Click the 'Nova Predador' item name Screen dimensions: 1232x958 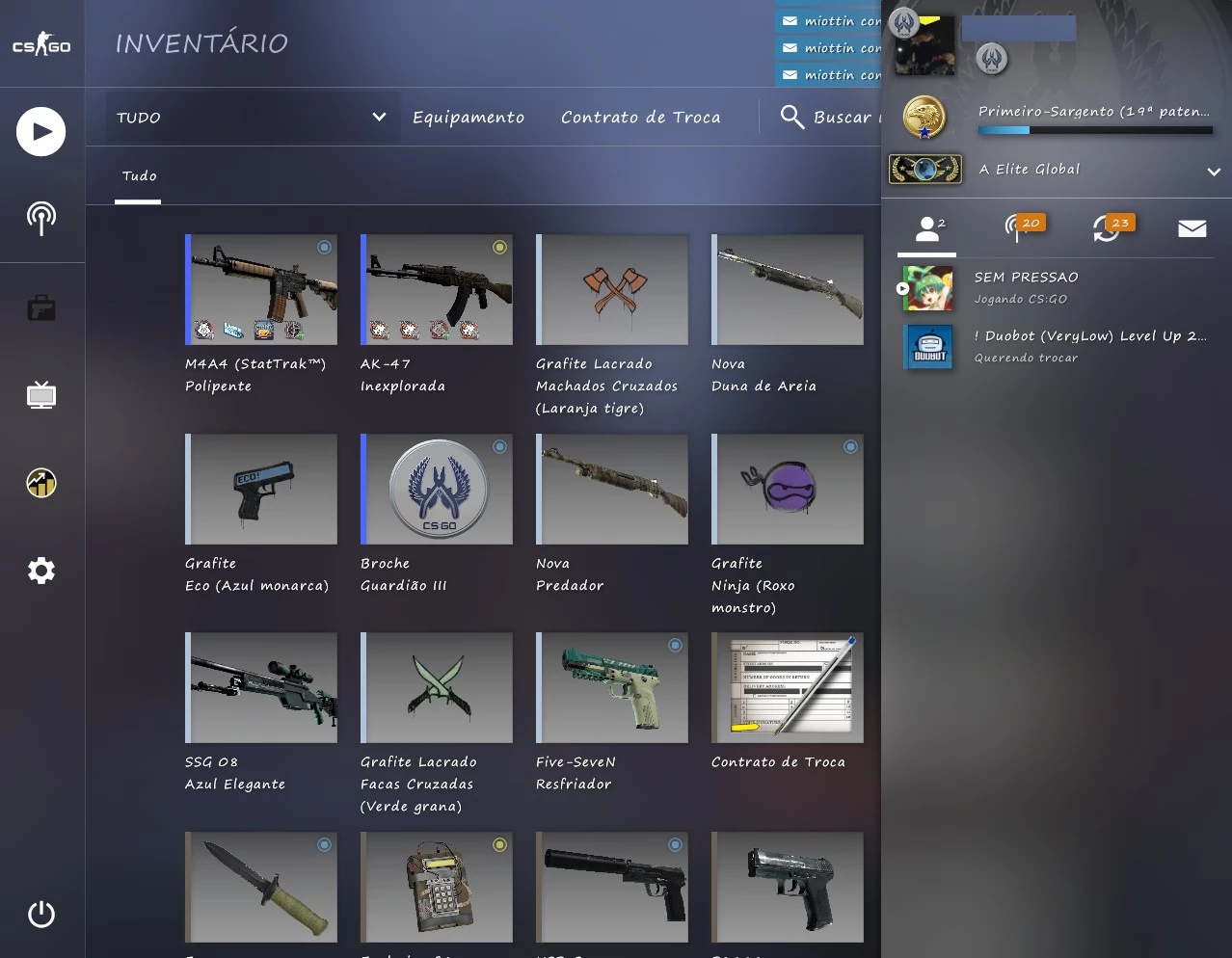coord(570,574)
